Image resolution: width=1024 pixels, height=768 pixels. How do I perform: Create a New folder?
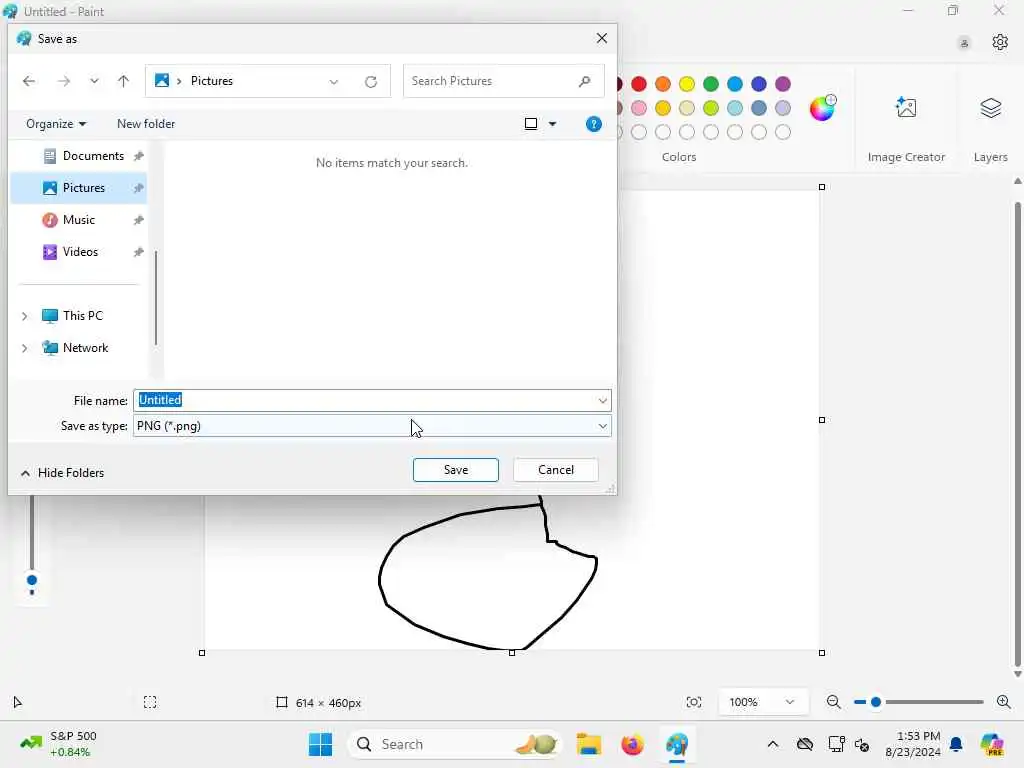146,124
